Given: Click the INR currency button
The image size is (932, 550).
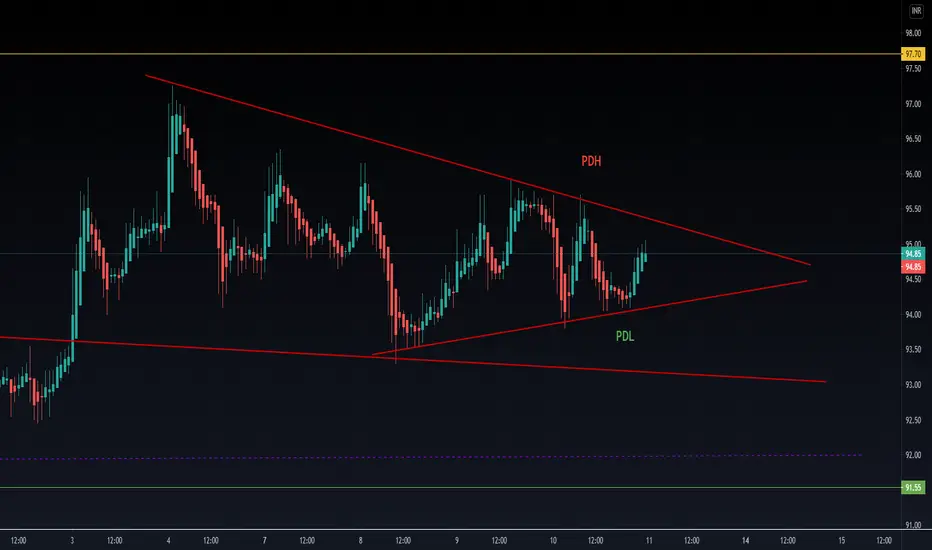Looking at the screenshot, I should coord(916,11).
